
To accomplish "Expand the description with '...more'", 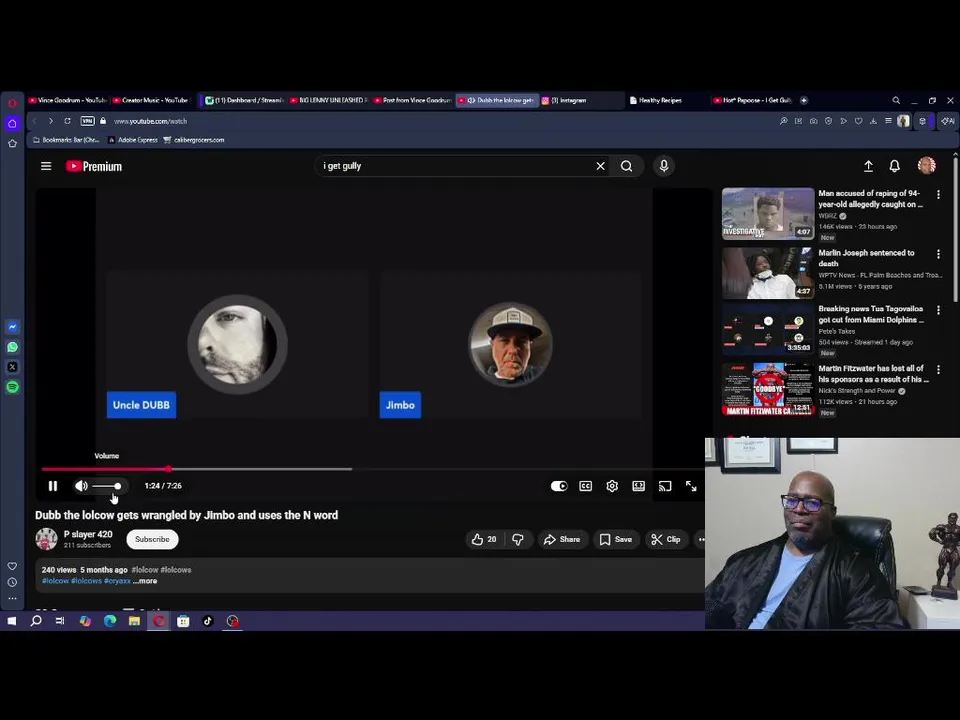I will click(x=145, y=581).
